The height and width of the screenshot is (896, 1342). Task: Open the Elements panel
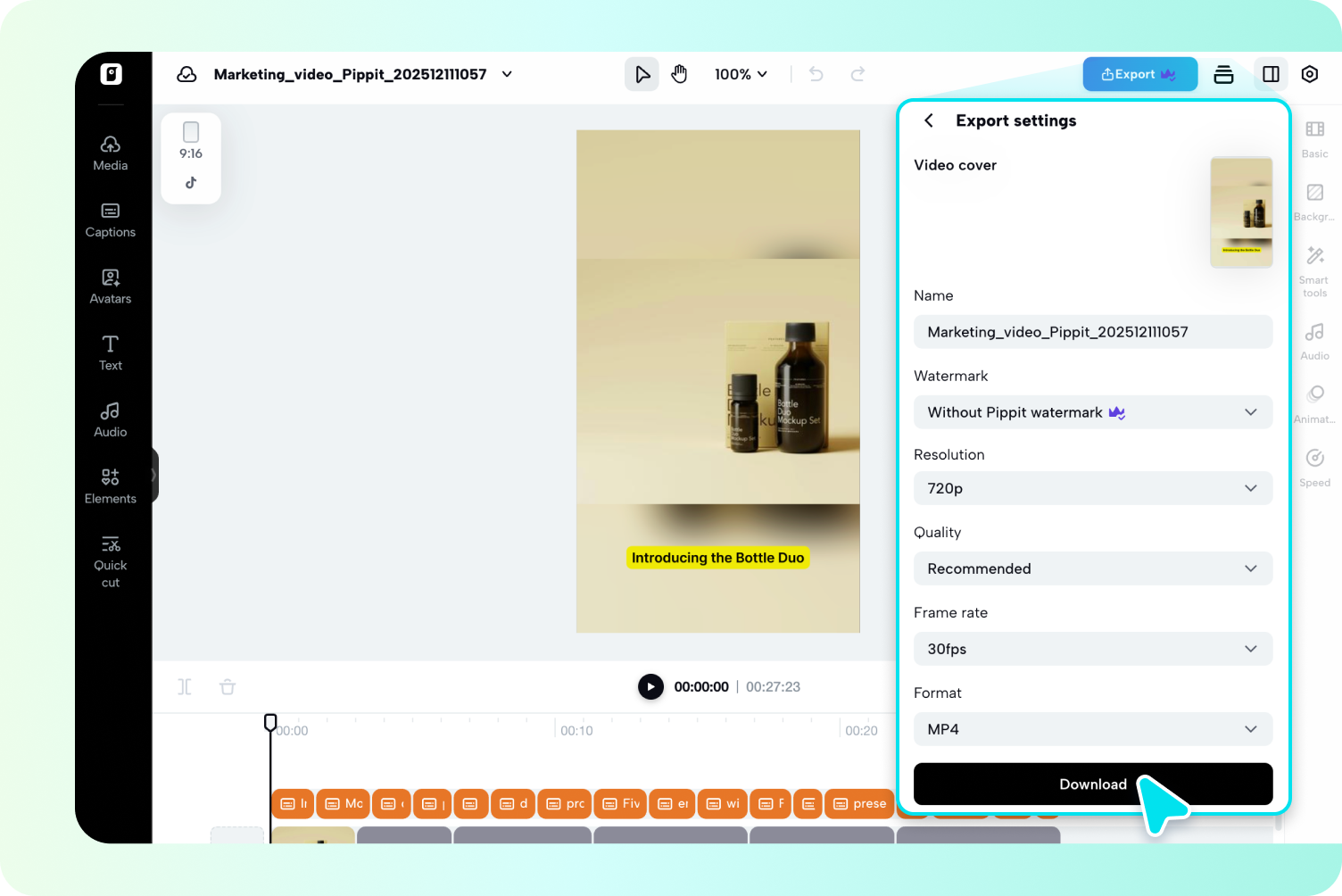(x=110, y=485)
